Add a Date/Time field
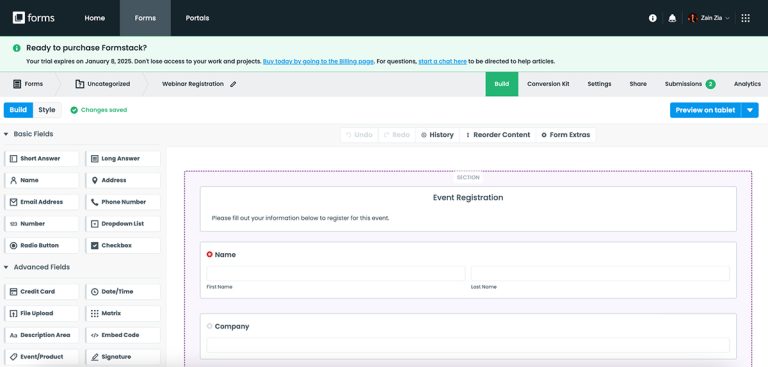 (123, 292)
